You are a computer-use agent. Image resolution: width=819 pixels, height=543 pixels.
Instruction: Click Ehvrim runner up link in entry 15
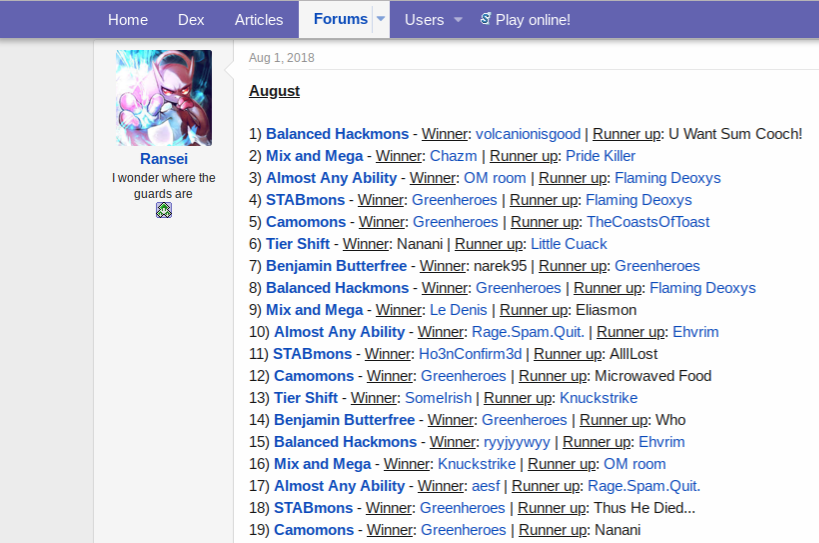(662, 442)
